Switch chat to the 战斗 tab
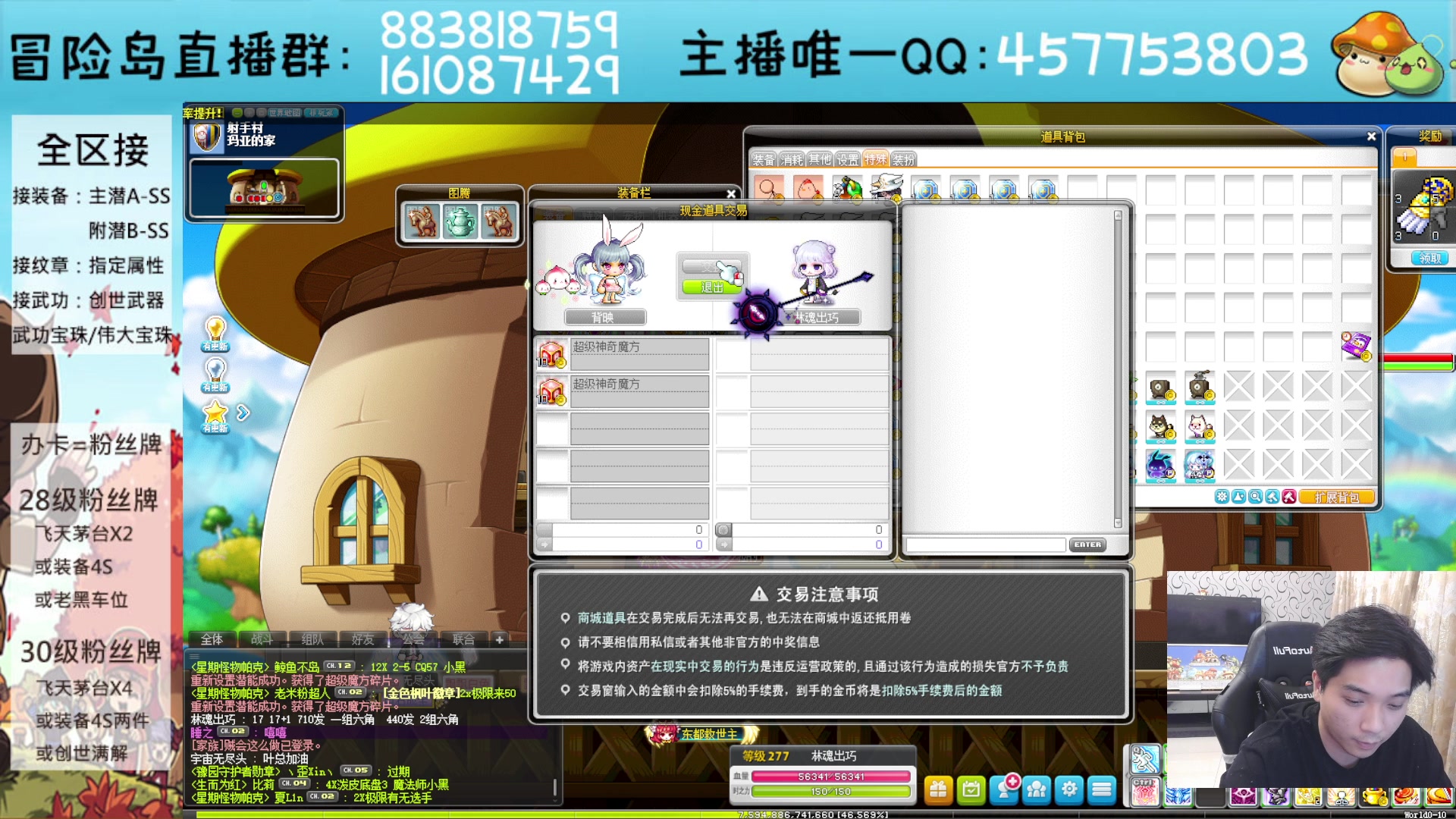Screen dimensions: 1456x819 (262, 639)
